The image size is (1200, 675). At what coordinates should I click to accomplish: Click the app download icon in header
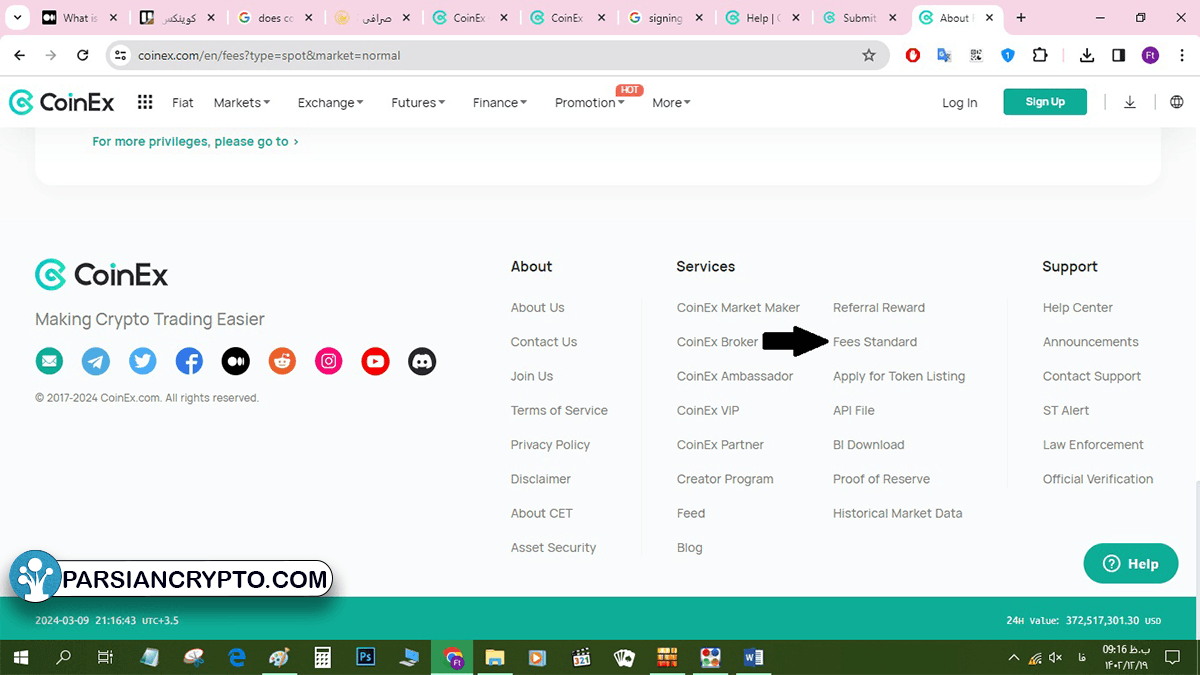[1130, 102]
